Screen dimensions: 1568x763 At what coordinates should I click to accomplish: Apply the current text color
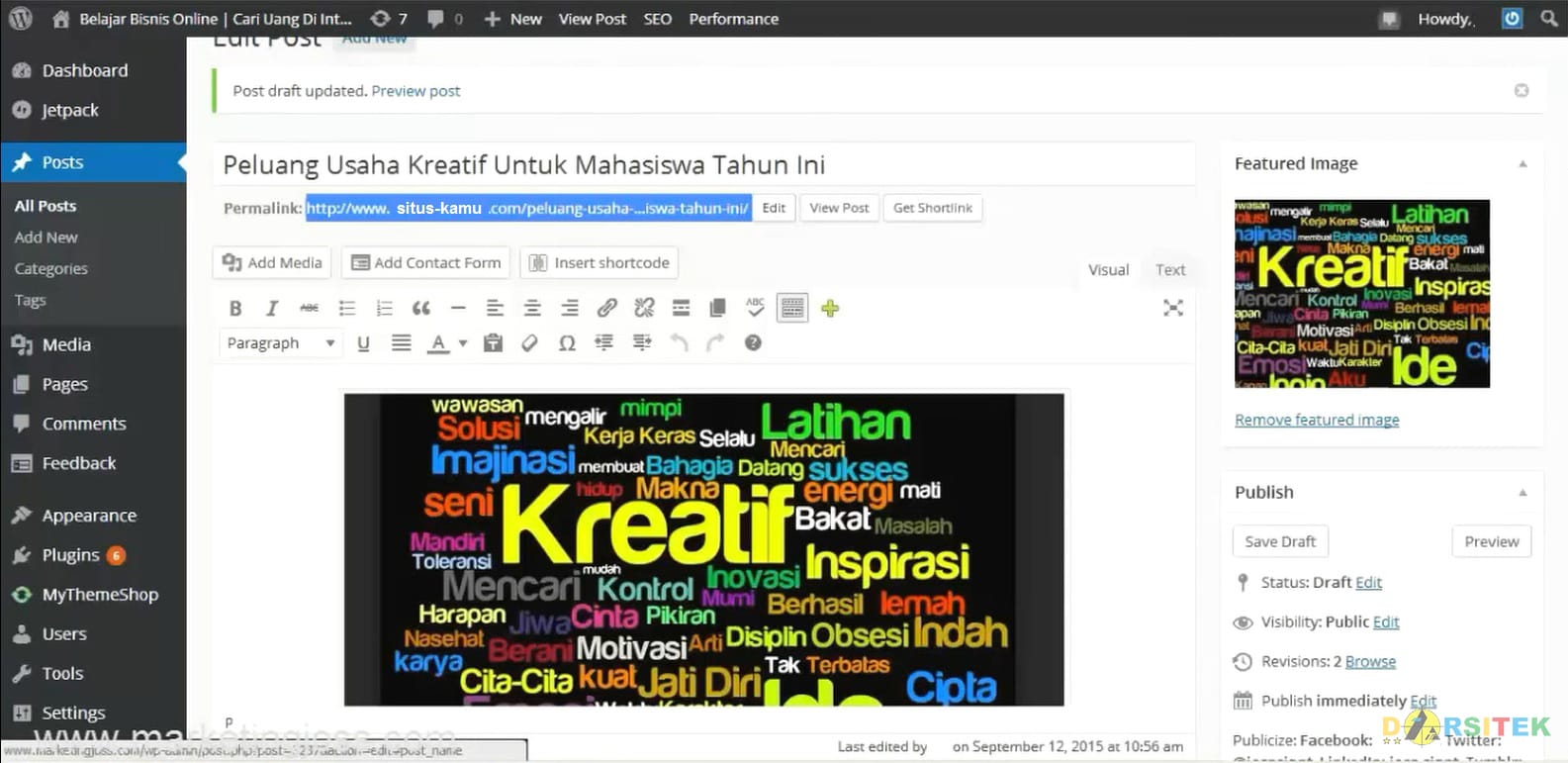[438, 343]
